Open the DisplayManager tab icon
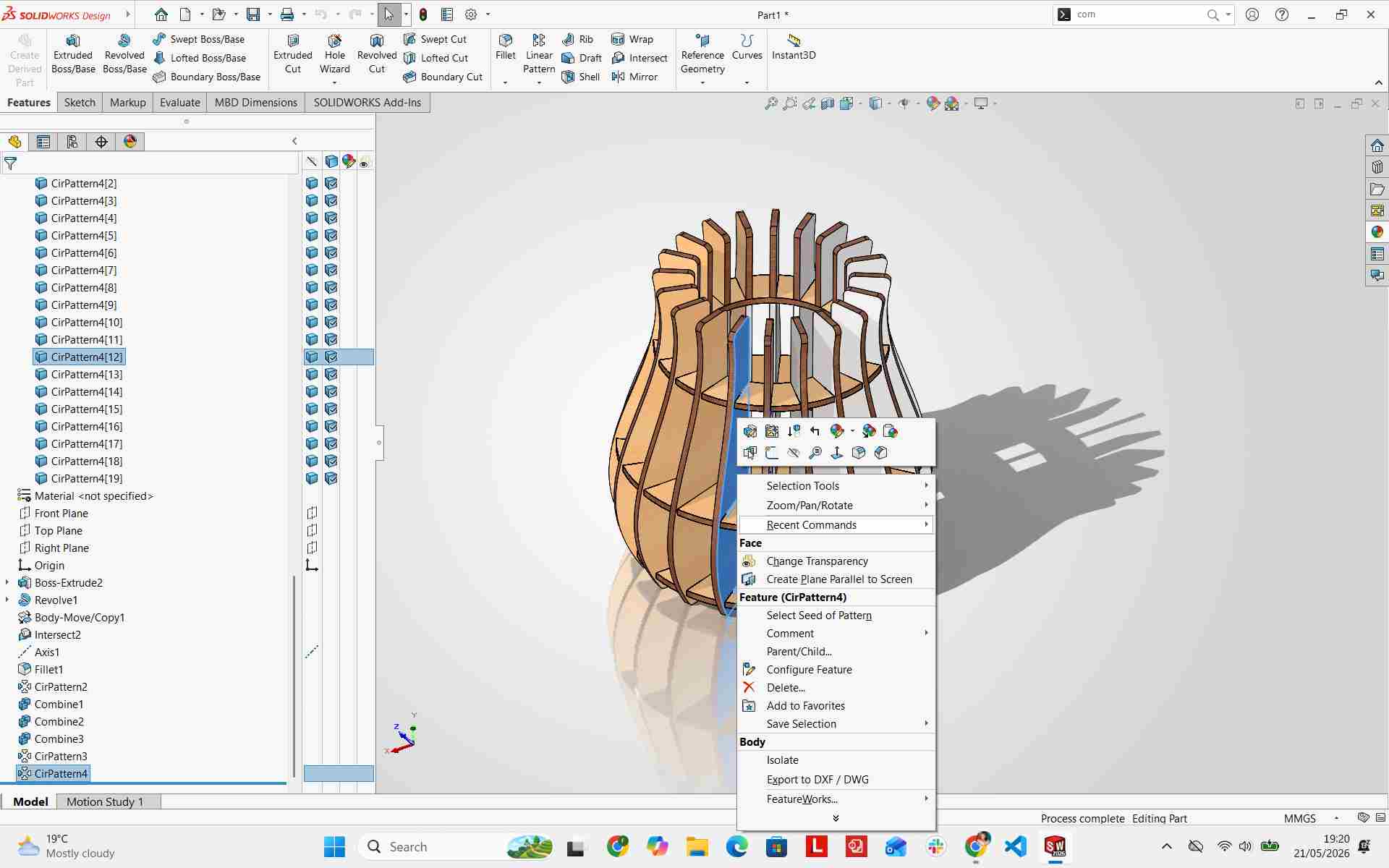Screen dimensions: 1389x868 pyautogui.click(x=130, y=142)
